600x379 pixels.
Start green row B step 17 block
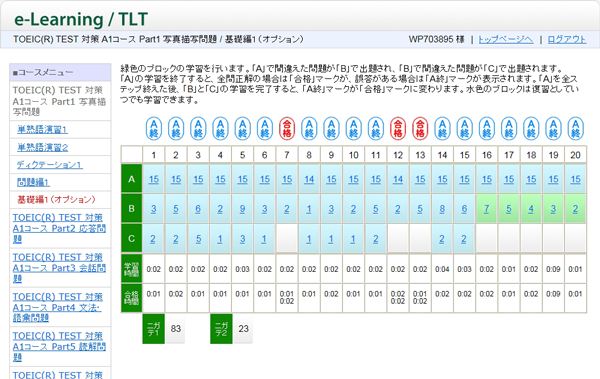tap(509, 209)
